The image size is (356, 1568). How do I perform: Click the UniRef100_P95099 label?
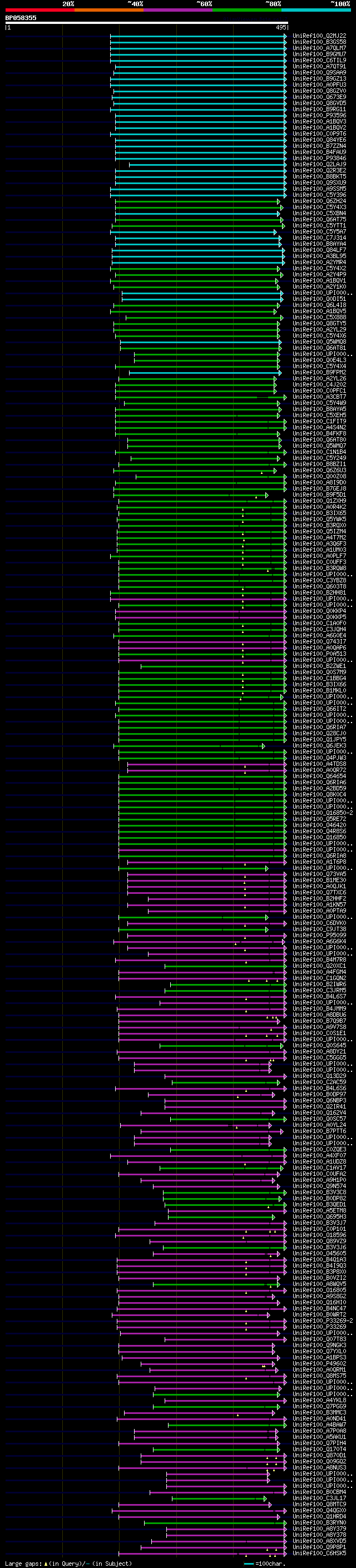(319, 935)
